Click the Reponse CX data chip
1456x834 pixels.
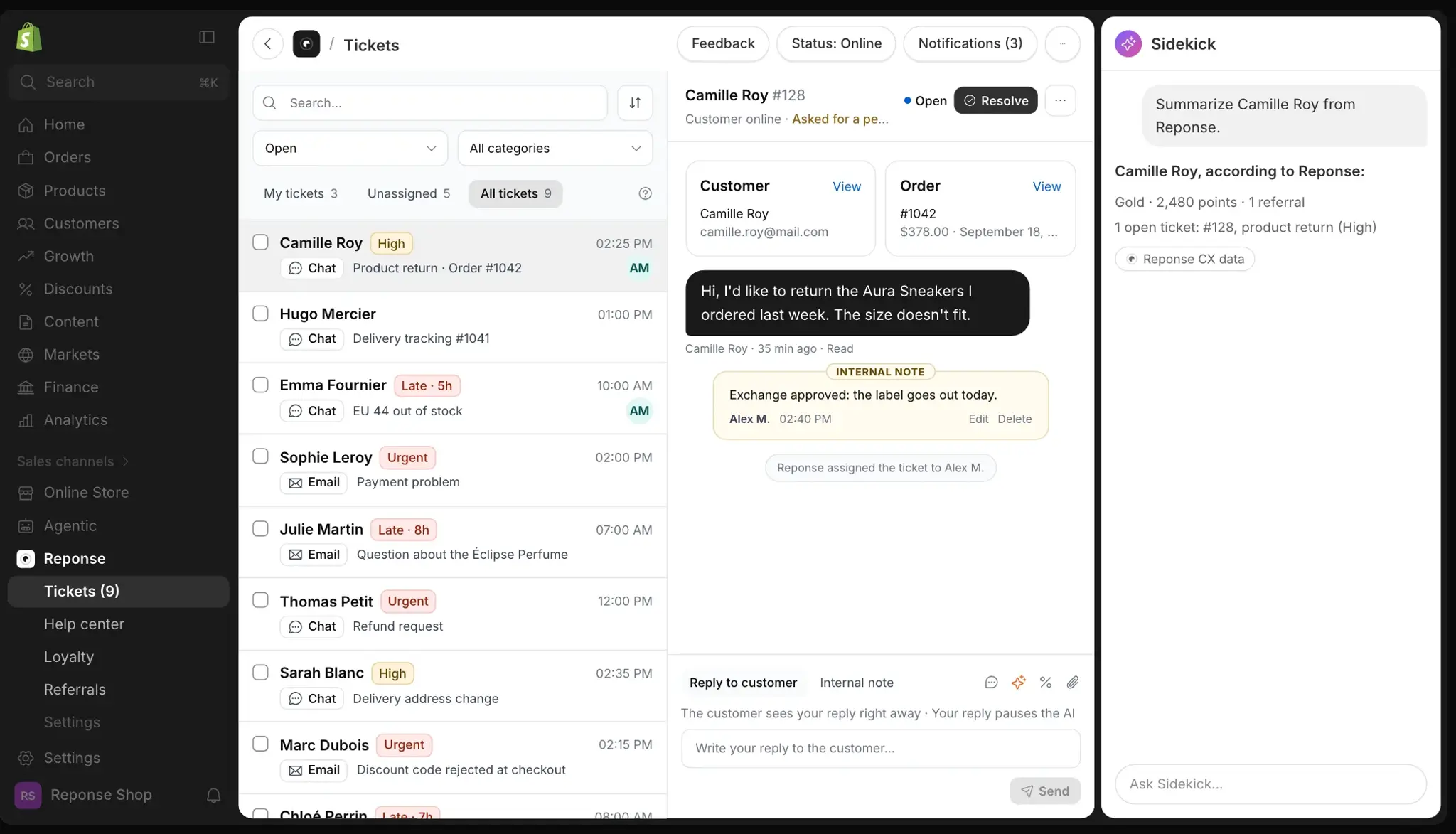1184,259
